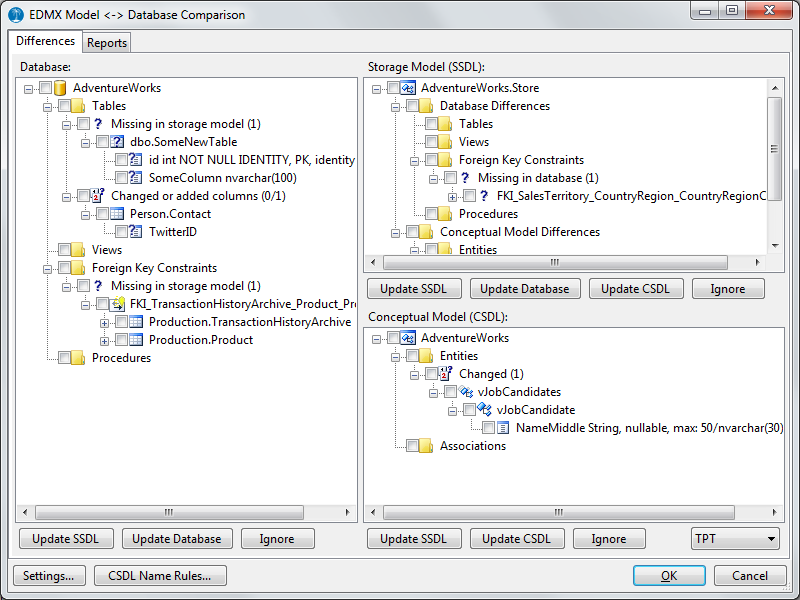
Task: Click the Database panel horizontal scrollbar
Action: [186, 512]
